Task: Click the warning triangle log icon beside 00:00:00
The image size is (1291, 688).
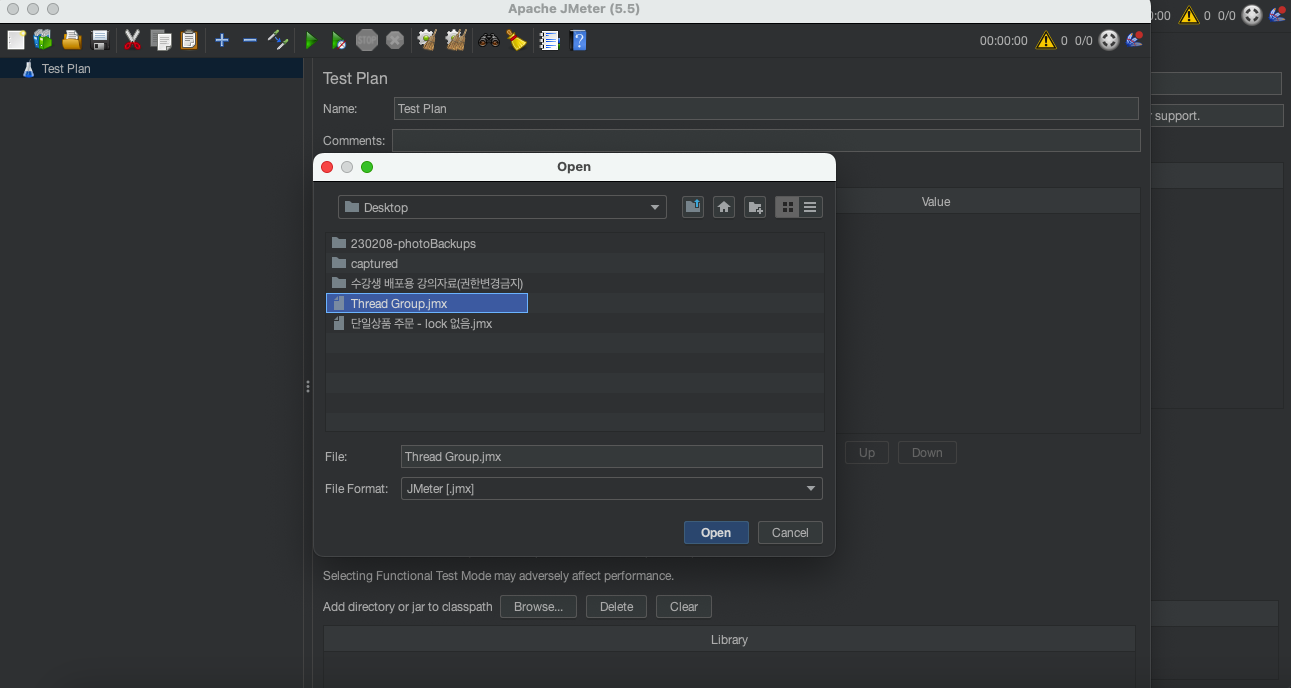Action: point(1046,40)
